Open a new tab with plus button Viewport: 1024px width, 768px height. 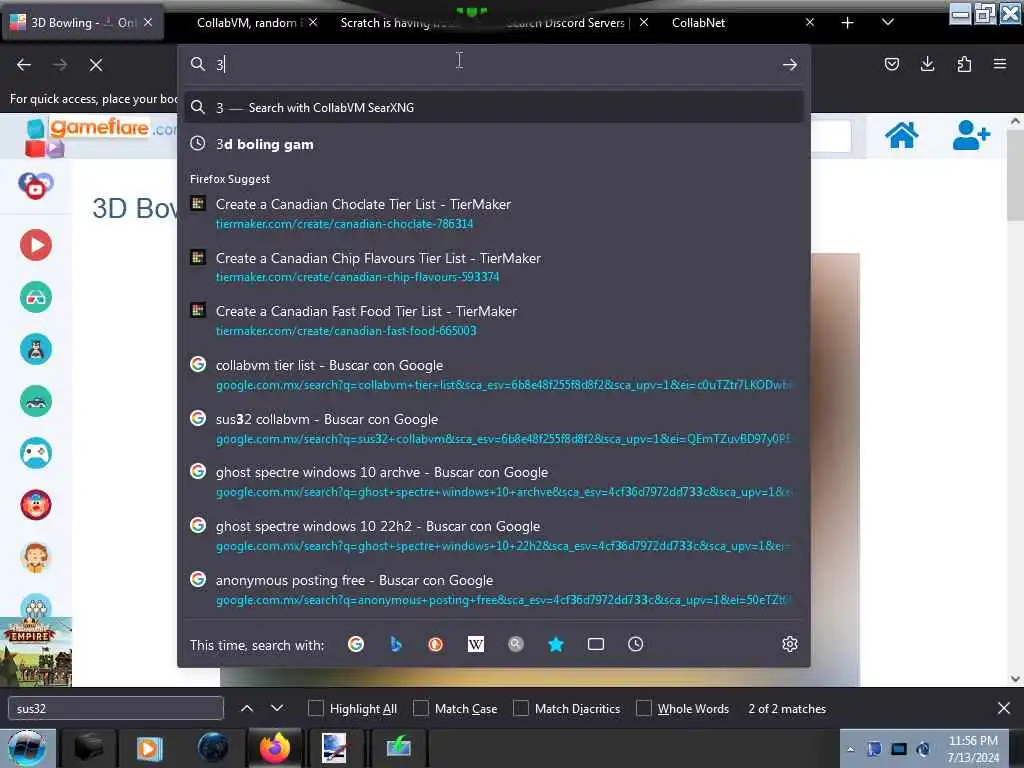pos(847,23)
